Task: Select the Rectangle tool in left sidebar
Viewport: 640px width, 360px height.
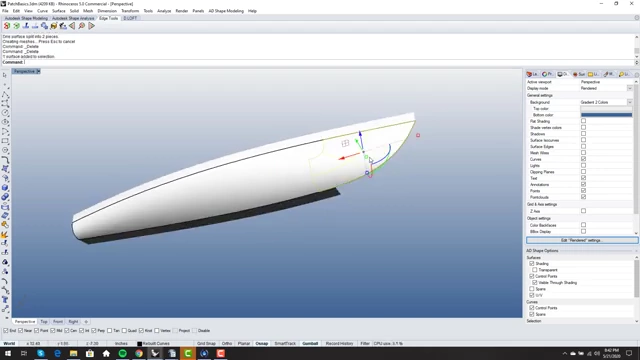Action: point(5,141)
